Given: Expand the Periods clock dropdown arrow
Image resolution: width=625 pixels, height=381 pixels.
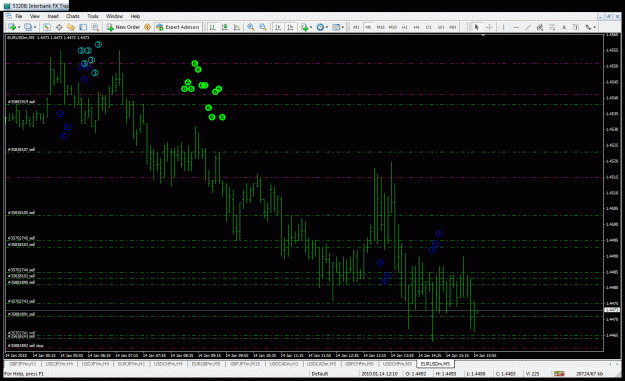Looking at the screenshot, I should (x=327, y=27).
